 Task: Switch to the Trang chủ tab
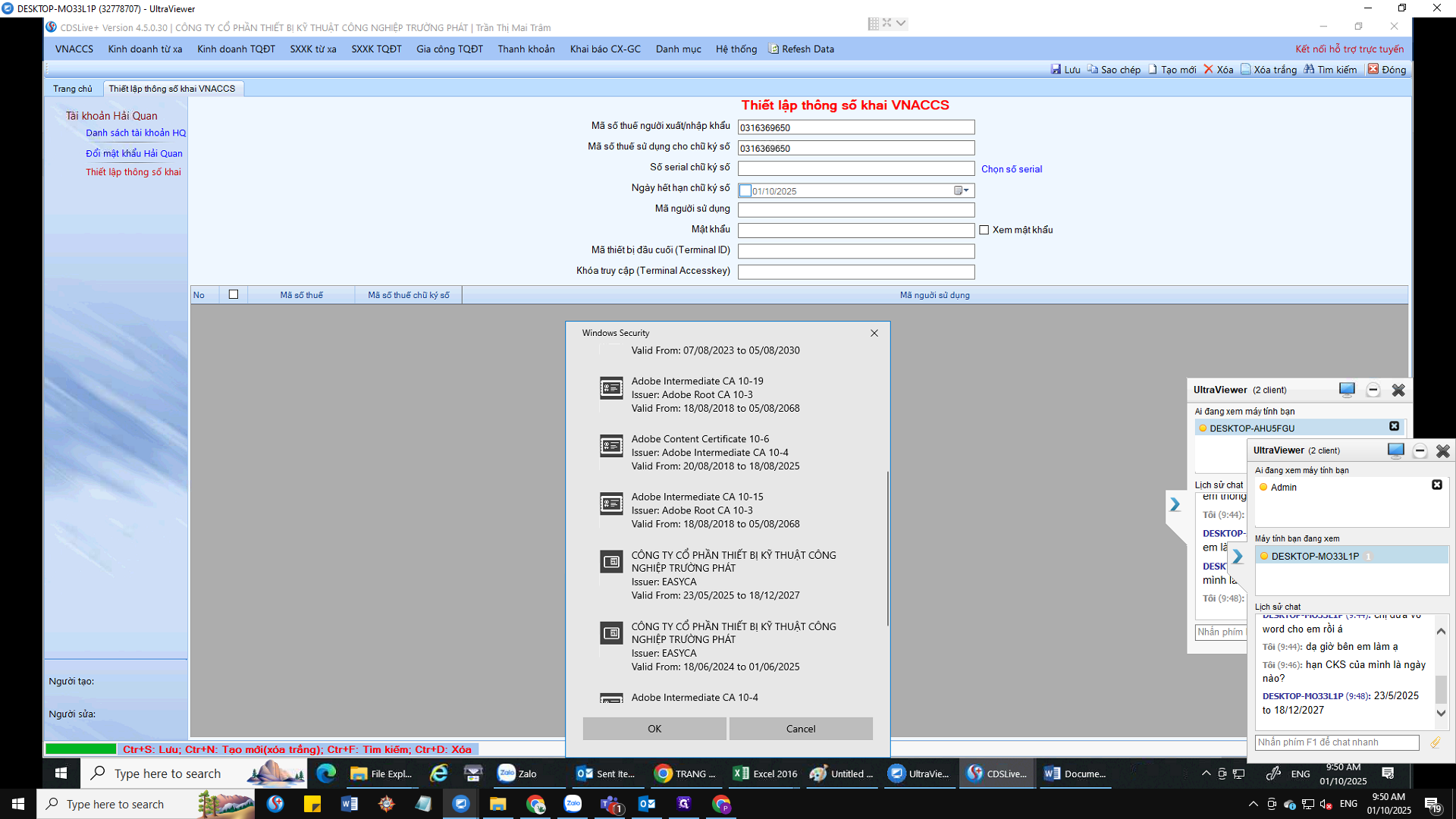(x=73, y=89)
